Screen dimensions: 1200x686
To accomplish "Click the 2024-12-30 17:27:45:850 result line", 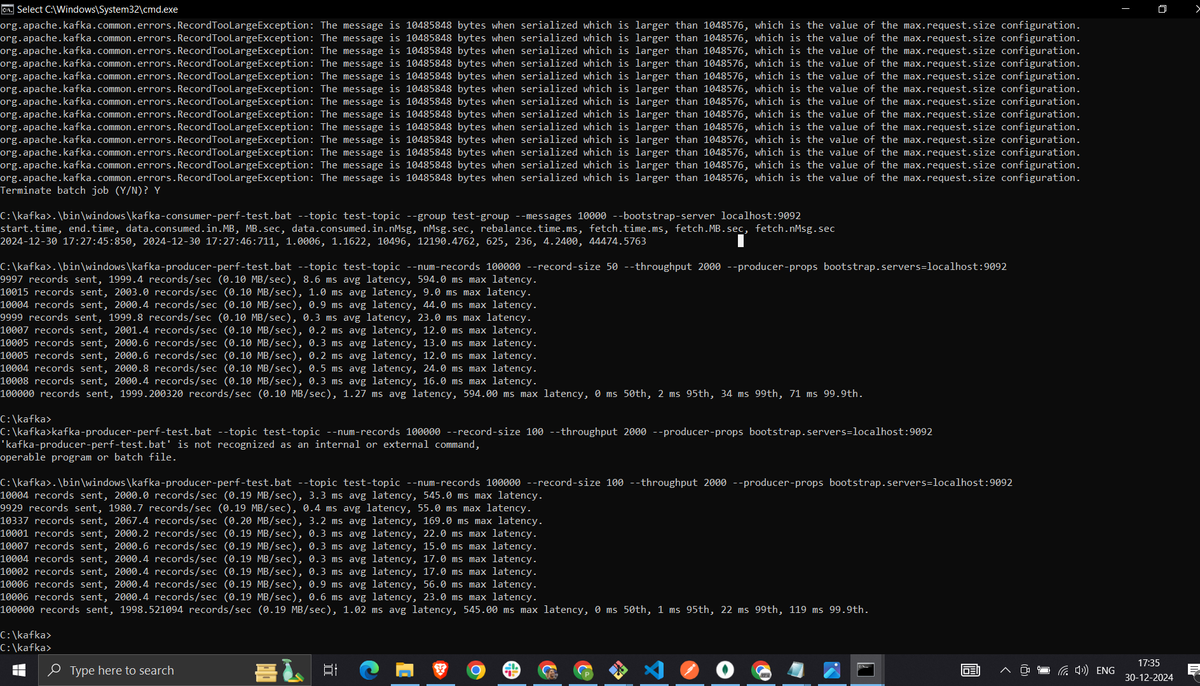I will tap(323, 241).
